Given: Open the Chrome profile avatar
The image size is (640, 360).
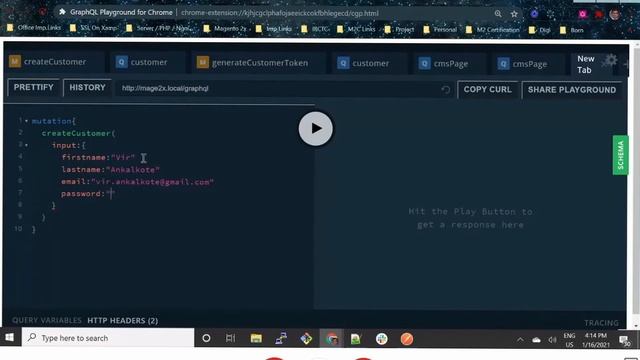Looking at the screenshot, I should [x=615, y=15].
